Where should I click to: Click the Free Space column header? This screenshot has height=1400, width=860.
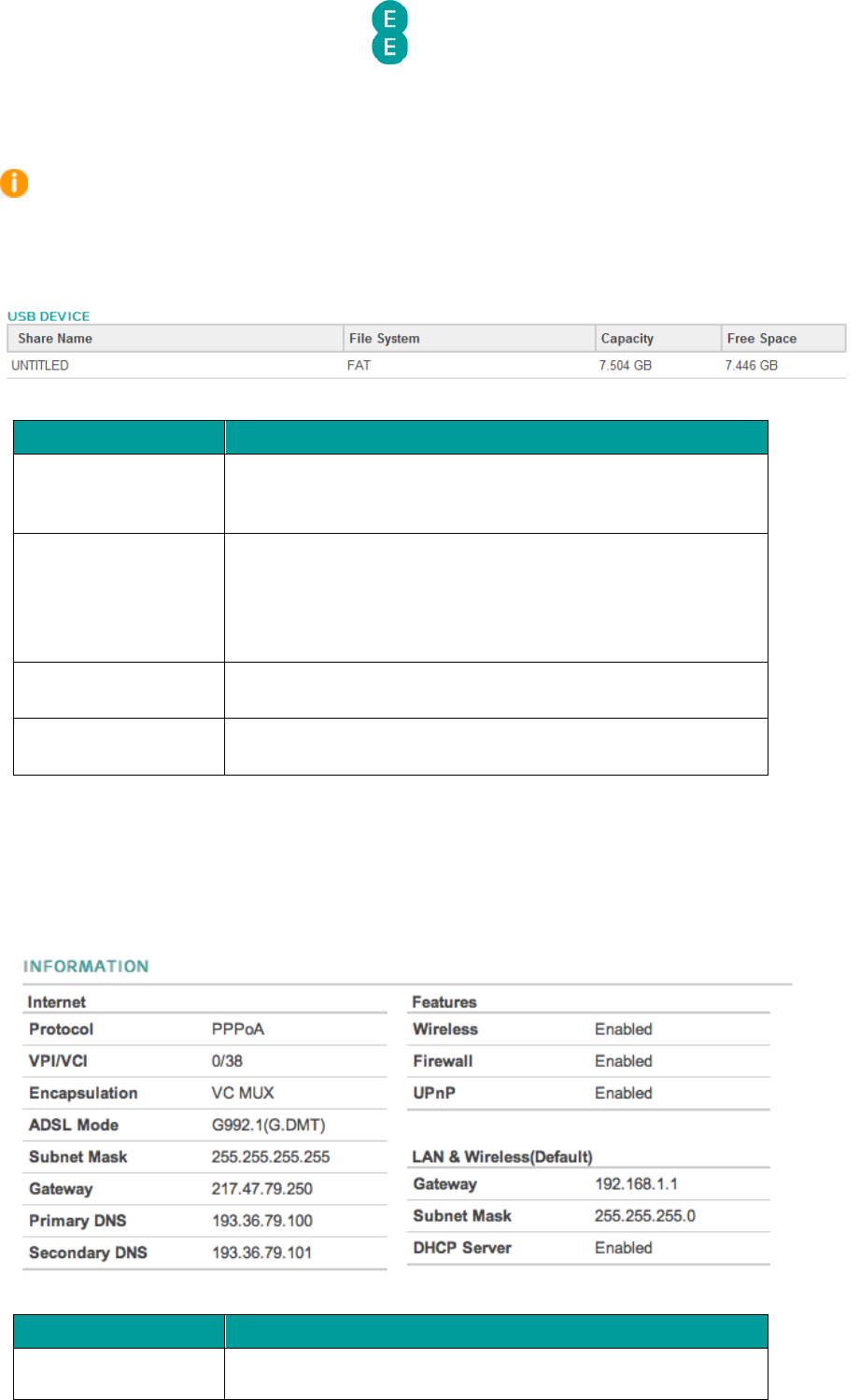click(x=761, y=339)
